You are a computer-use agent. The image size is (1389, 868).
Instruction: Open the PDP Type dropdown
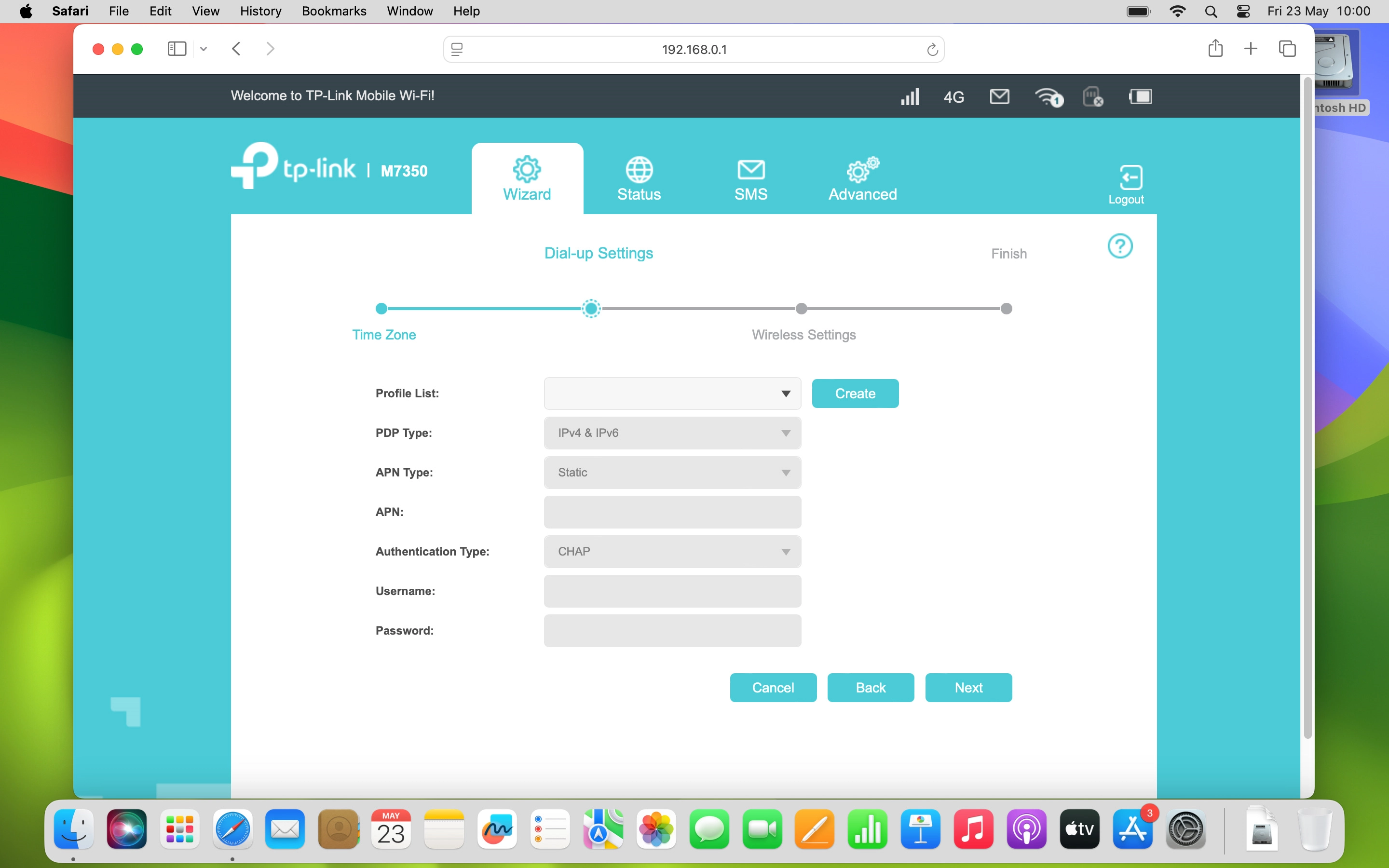[x=671, y=433]
